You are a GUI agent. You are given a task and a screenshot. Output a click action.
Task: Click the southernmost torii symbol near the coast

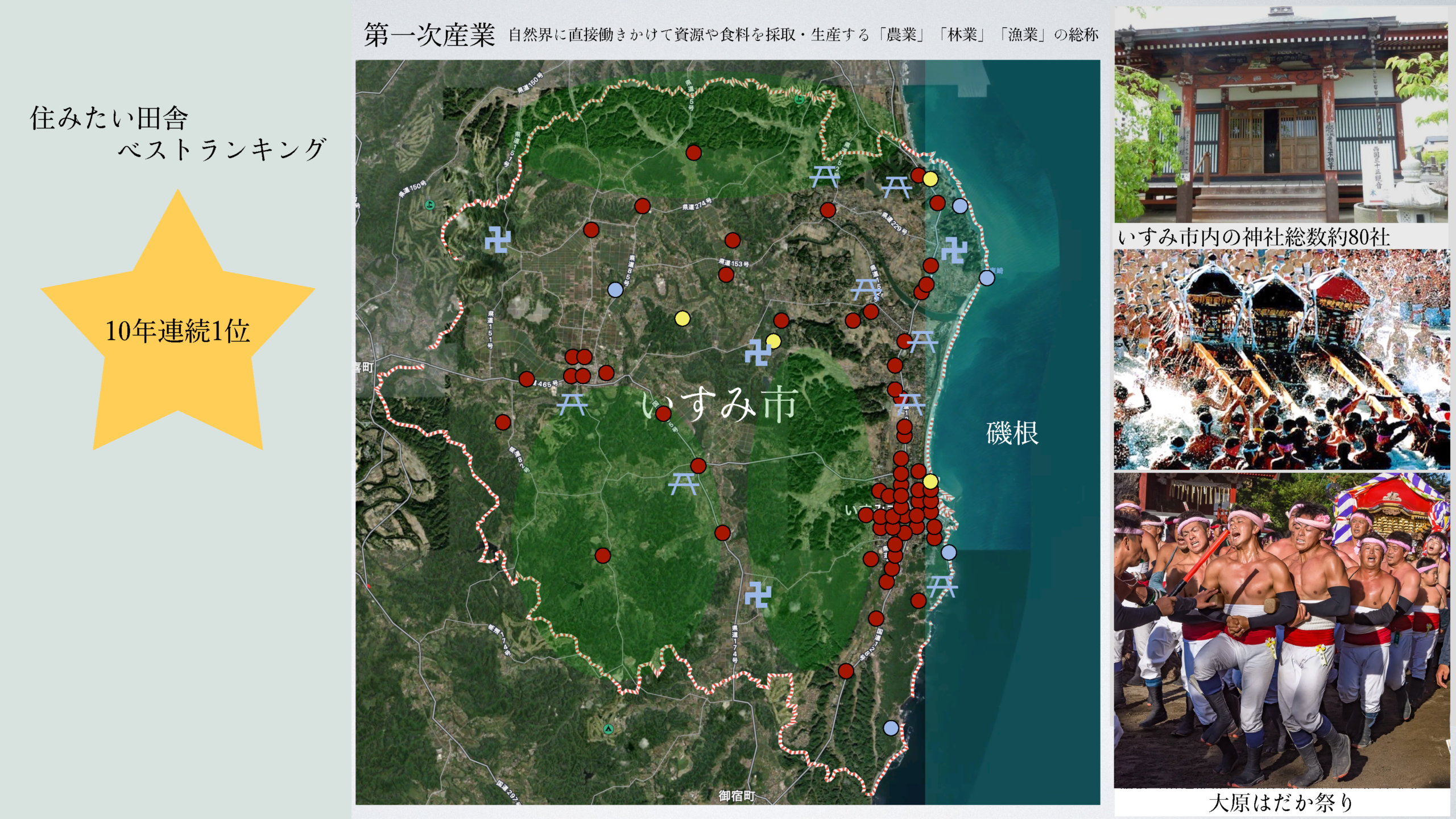(942, 586)
